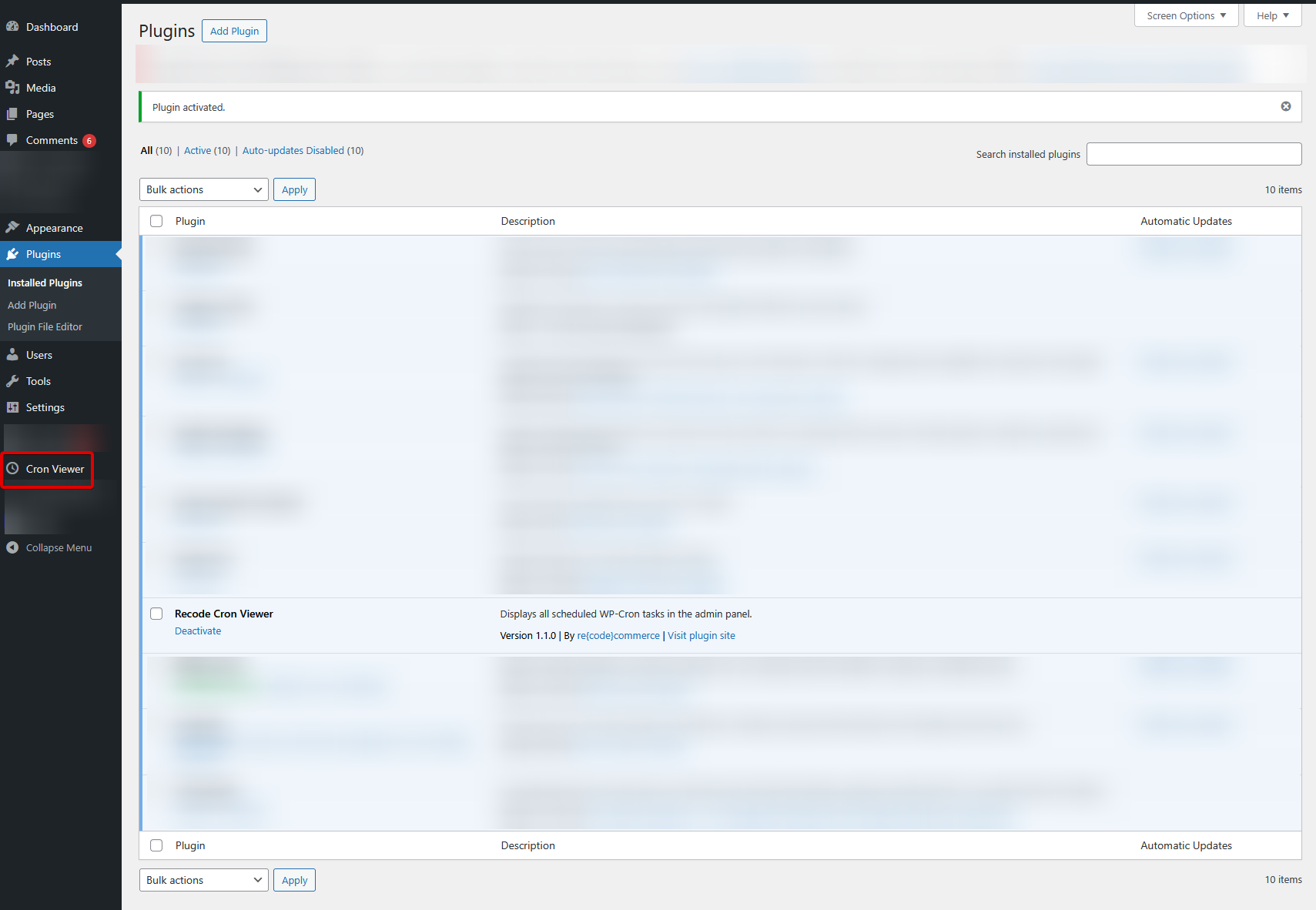
Task: Expand the Help panel
Action: 1272,15
